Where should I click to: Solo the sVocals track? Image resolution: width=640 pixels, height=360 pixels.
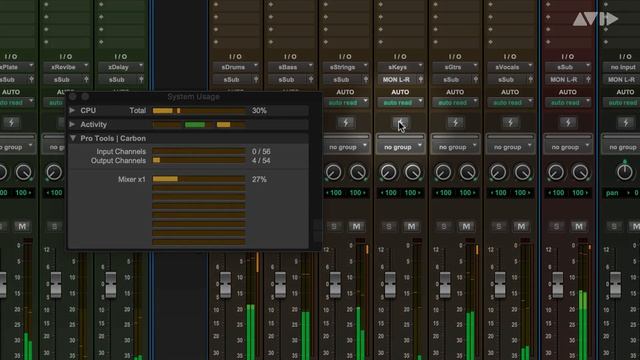pos(498,227)
